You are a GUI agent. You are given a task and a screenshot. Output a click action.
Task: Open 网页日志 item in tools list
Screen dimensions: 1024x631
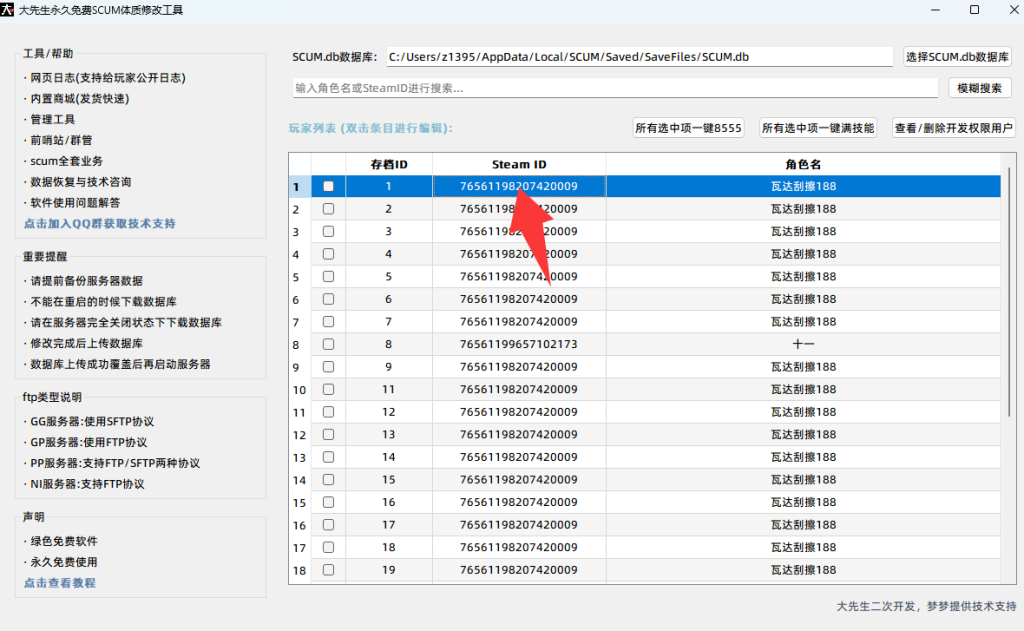105,77
